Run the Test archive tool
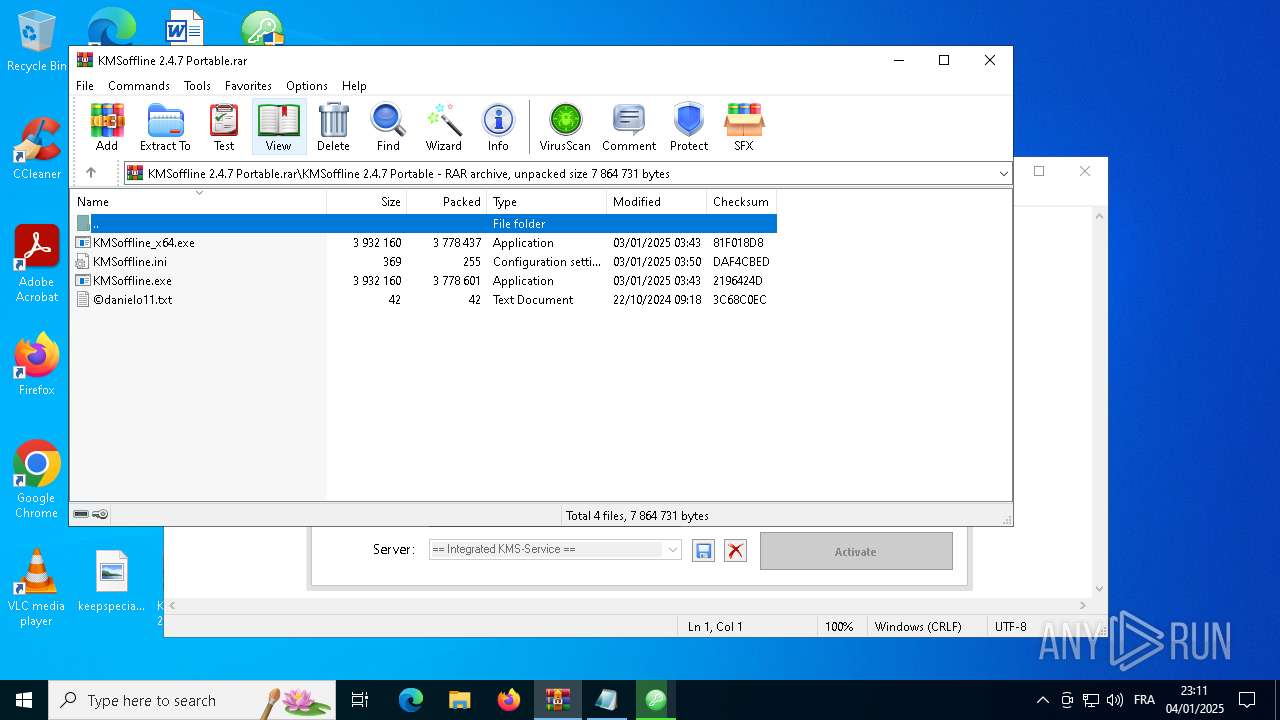The image size is (1280, 720). click(224, 127)
